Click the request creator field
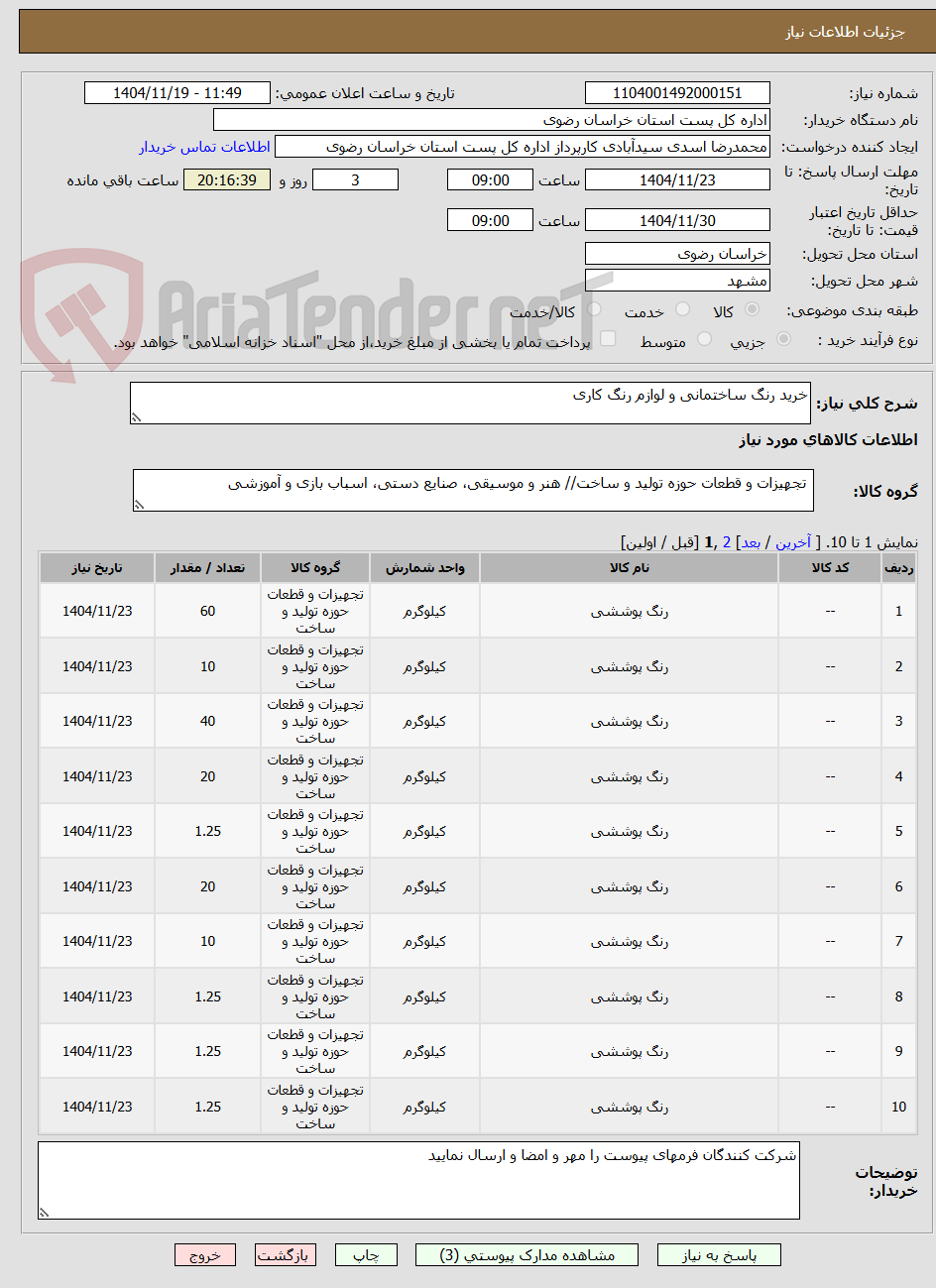 523,147
